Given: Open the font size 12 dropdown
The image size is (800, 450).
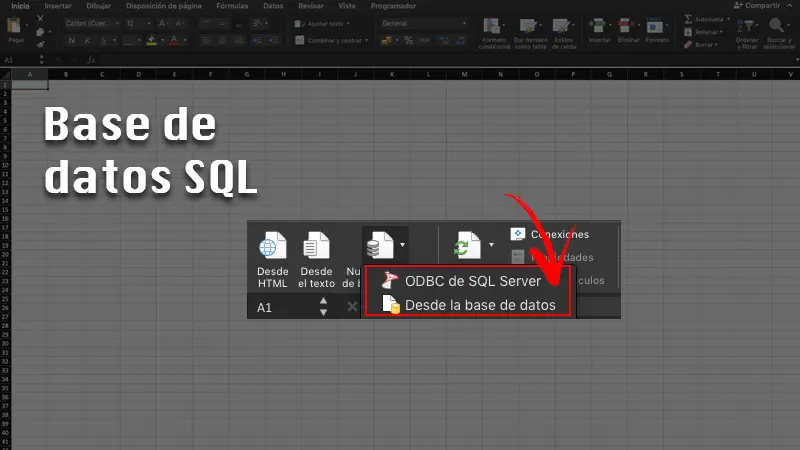Looking at the screenshot, I should [x=139, y=23].
